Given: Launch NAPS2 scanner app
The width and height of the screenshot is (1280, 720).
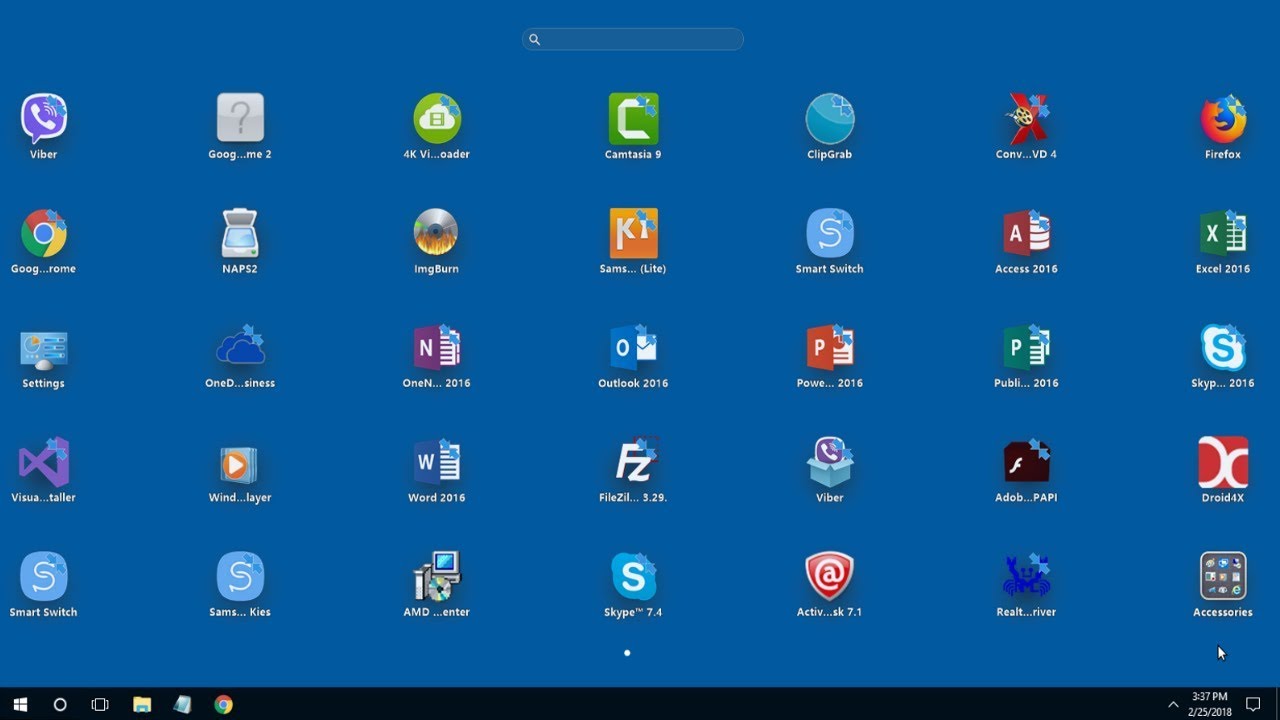Looking at the screenshot, I should click(x=240, y=233).
